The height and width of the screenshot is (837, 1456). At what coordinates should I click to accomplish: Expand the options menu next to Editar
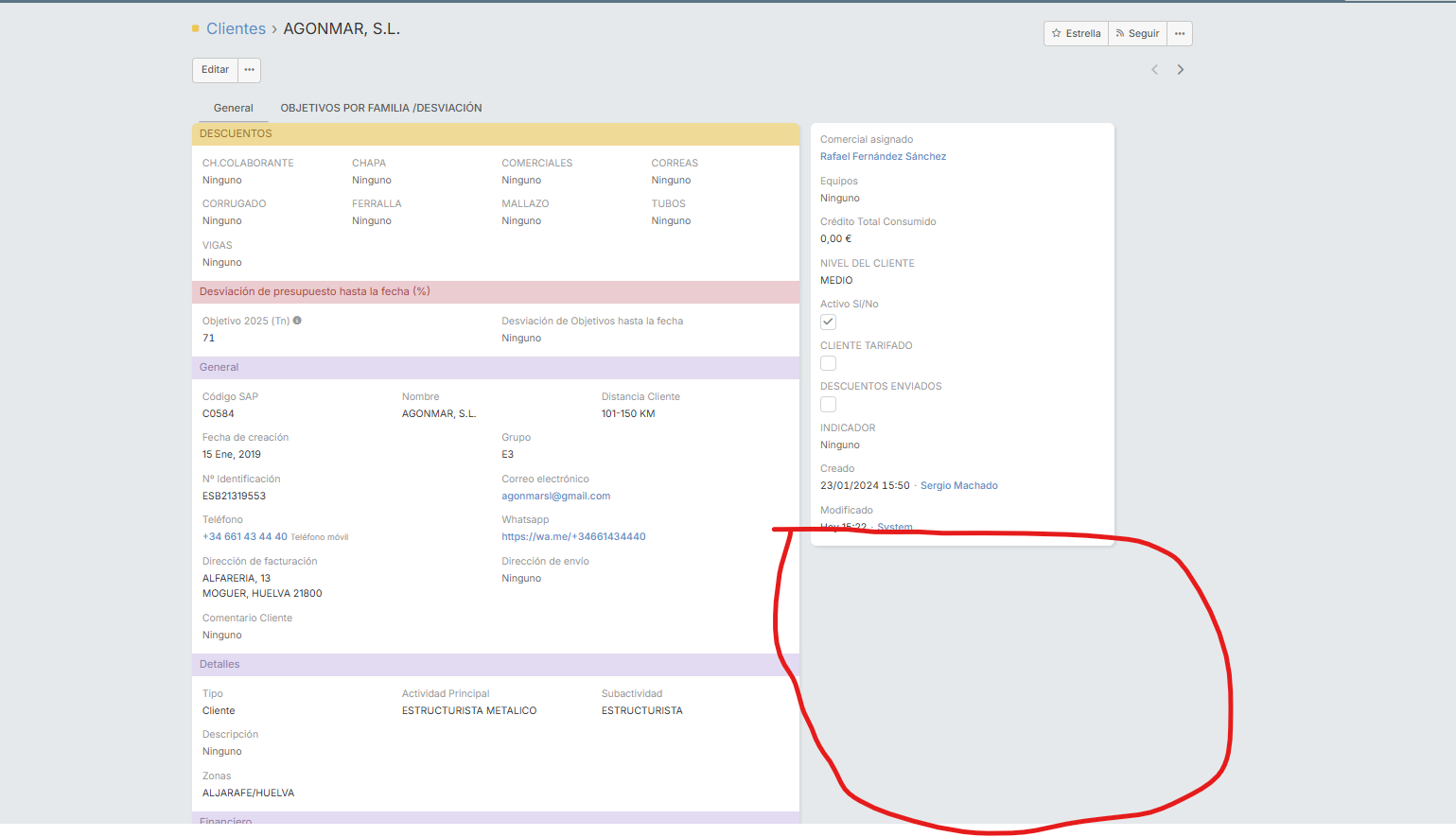point(250,70)
